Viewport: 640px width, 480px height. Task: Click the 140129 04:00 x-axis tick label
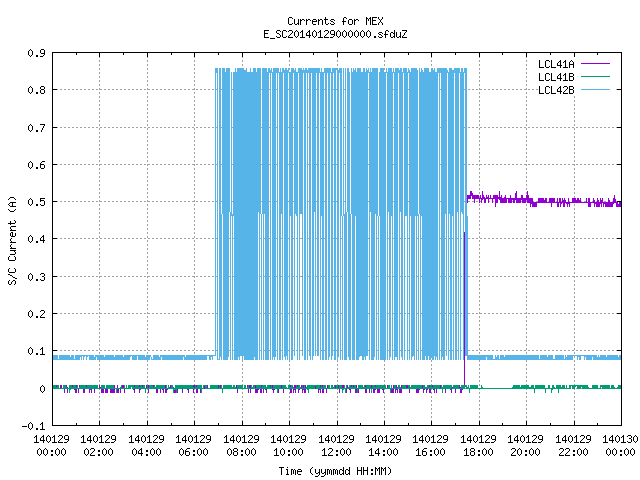(146, 446)
